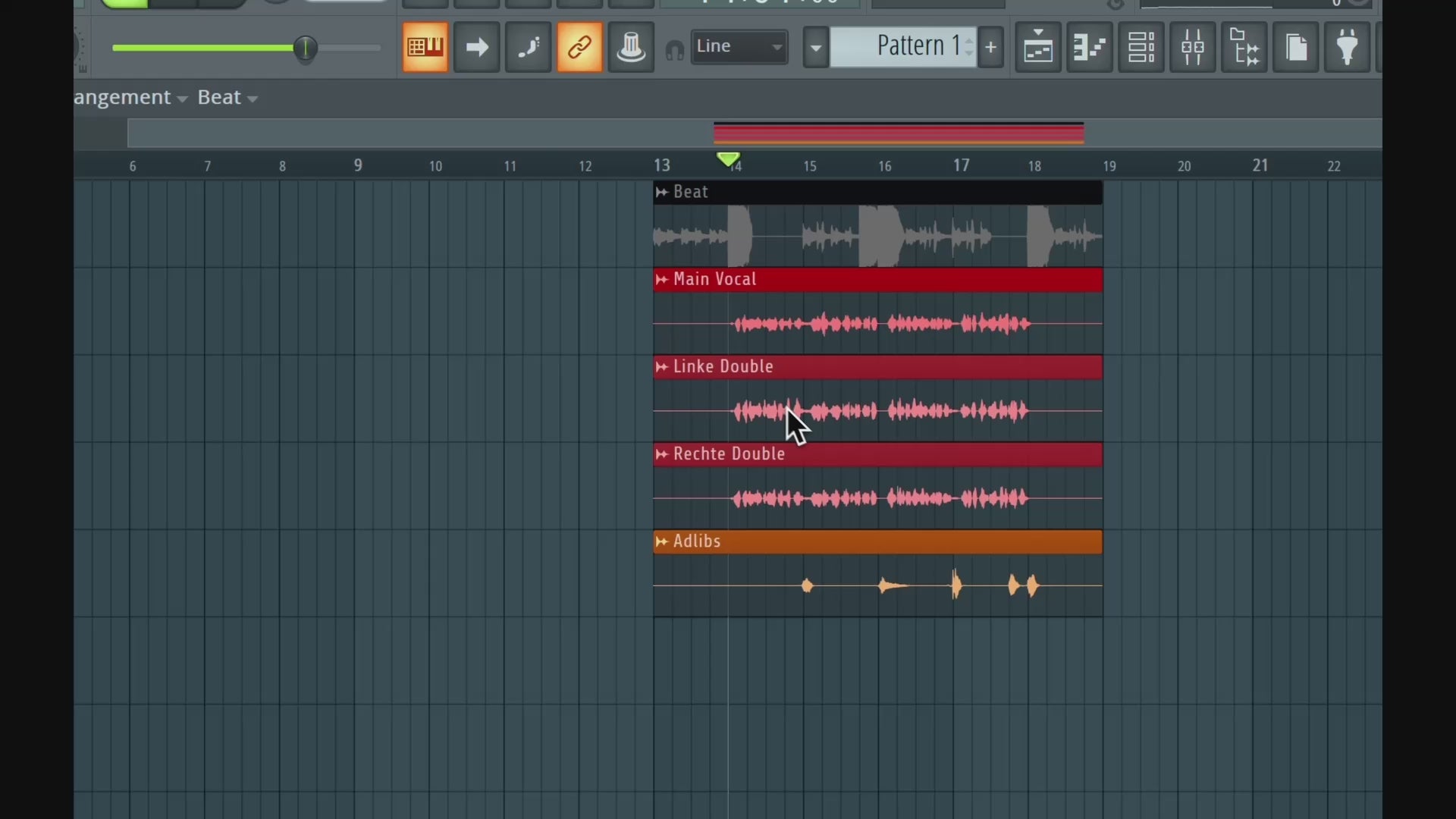
Task: Open the Browser tree icon
Action: 1244,48
